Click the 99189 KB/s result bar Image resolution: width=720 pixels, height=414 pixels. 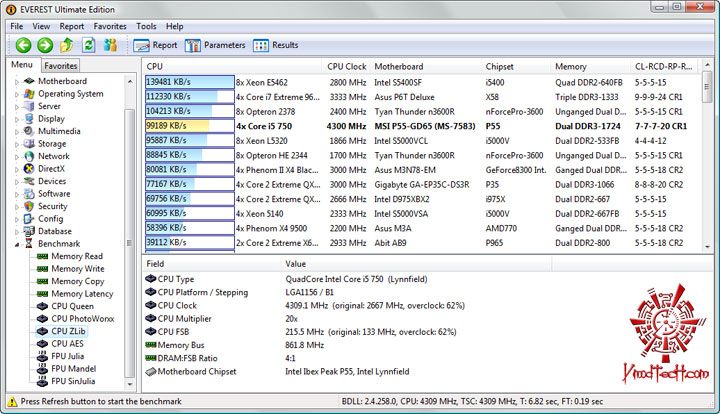(x=190, y=126)
